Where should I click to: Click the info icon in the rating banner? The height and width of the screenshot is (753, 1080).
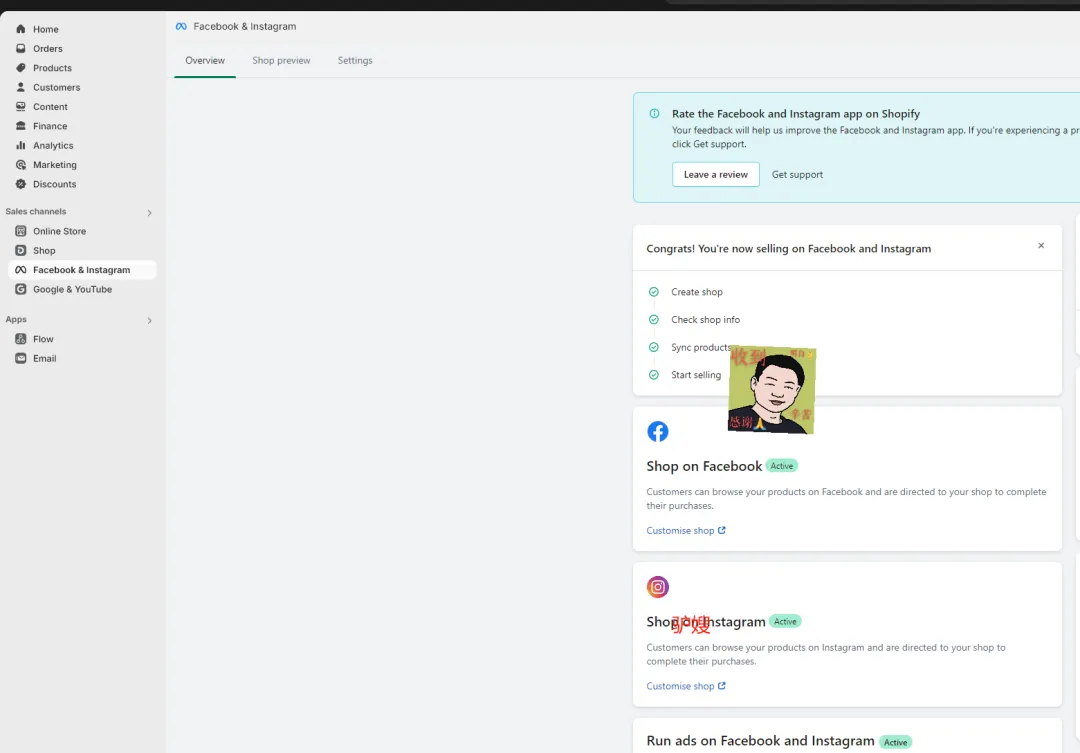coord(654,114)
